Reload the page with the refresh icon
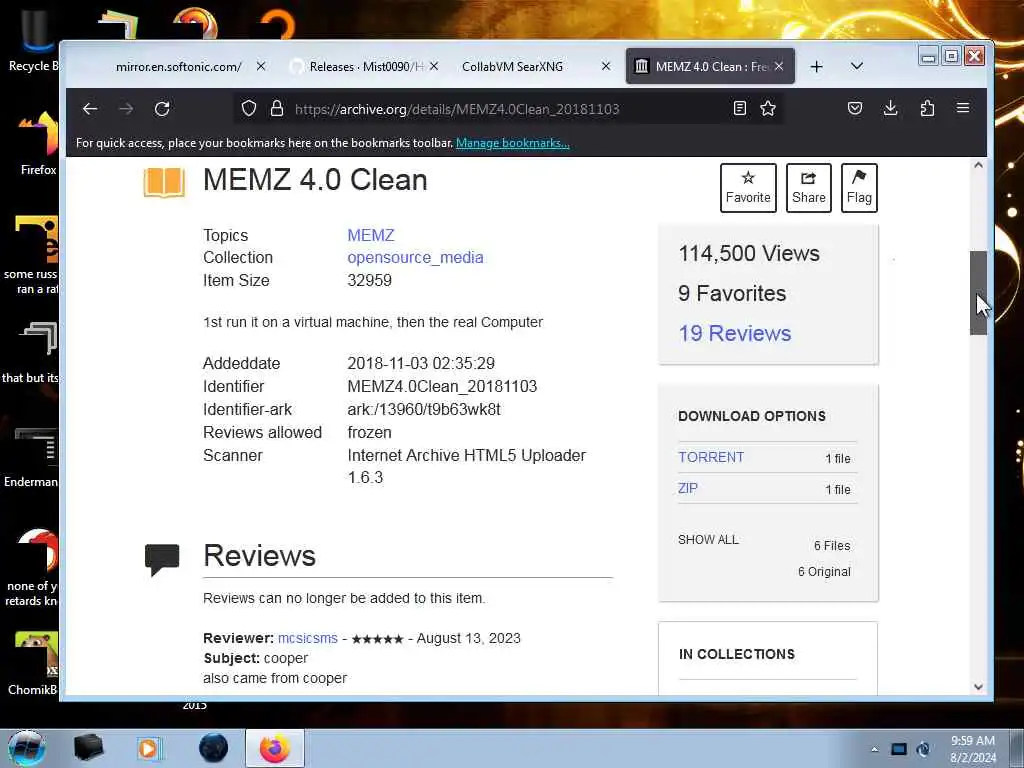Screen dimensions: 1024x768 pyautogui.click(x=162, y=109)
